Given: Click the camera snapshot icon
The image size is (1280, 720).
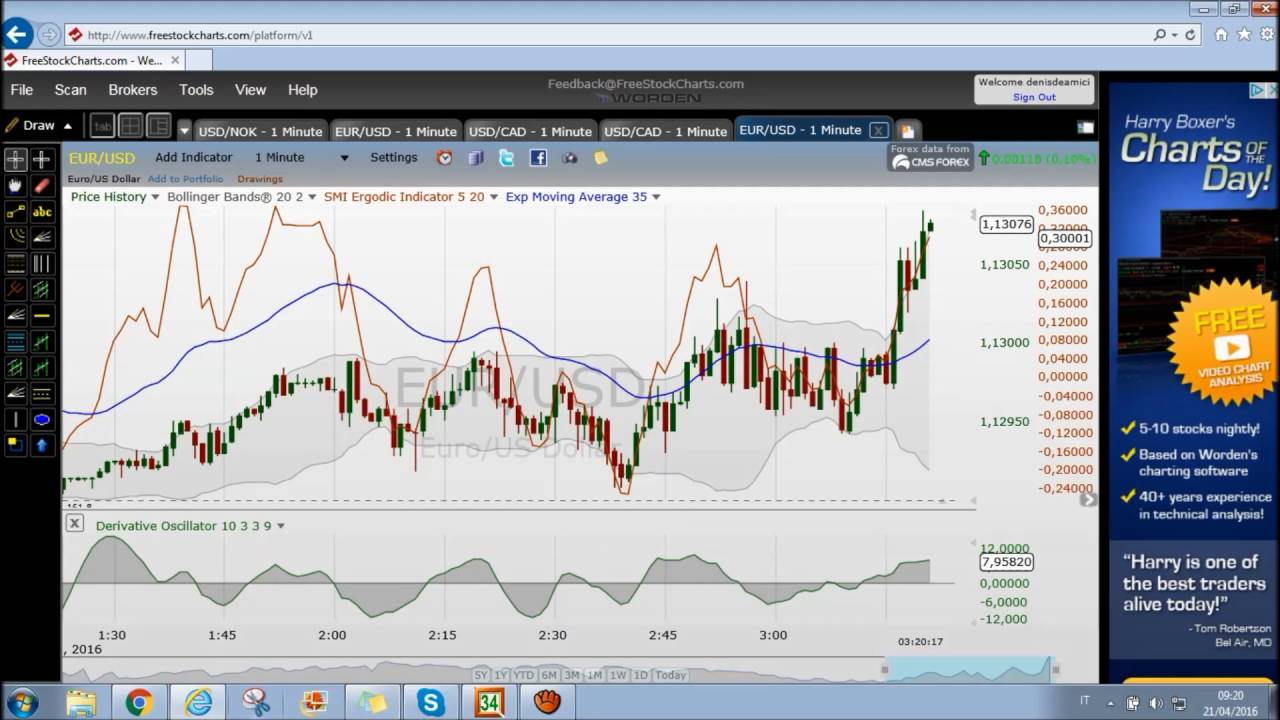Looking at the screenshot, I should point(570,158).
